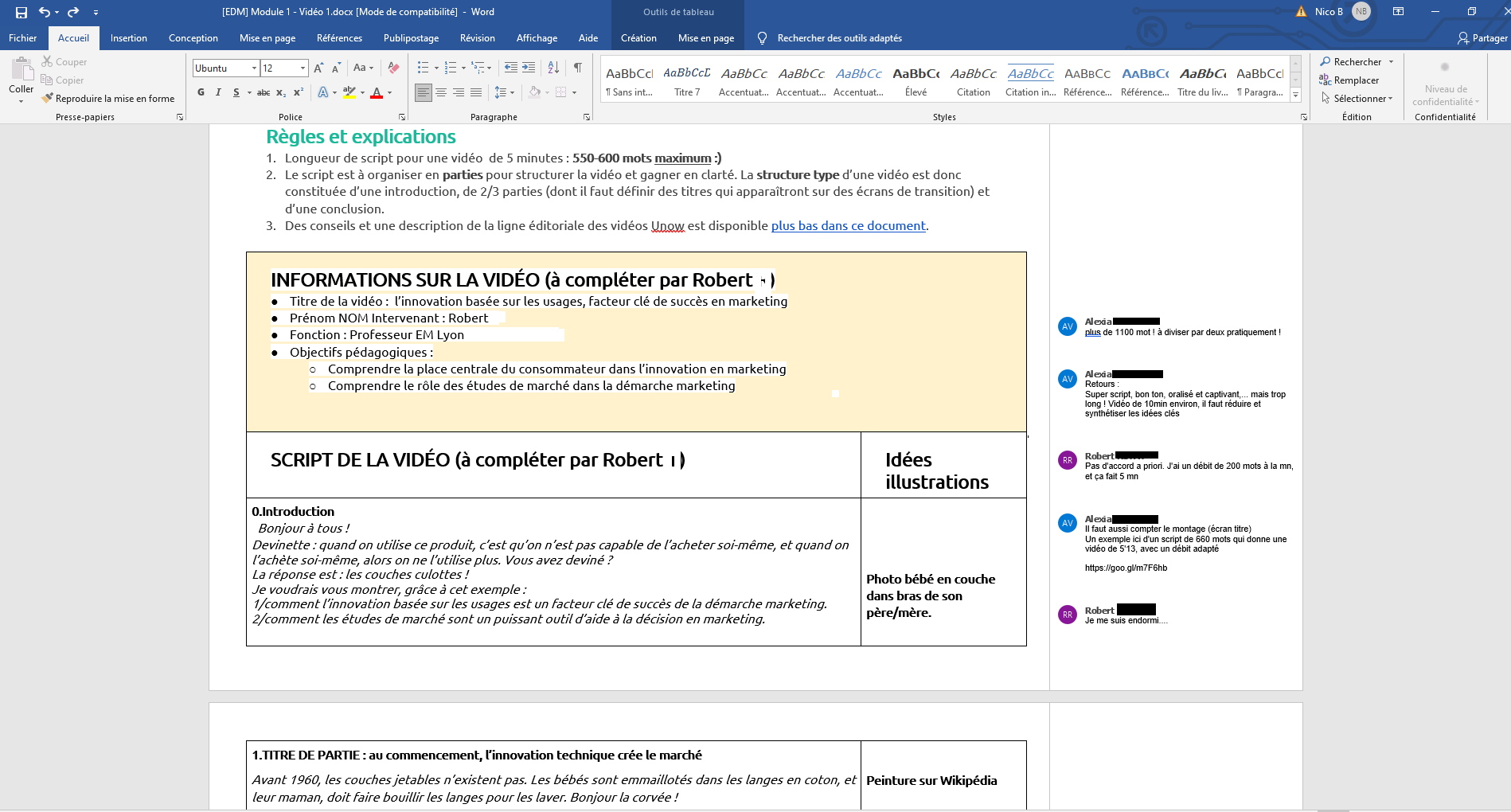The height and width of the screenshot is (812, 1511).
Task: Click the save icon in title bar
Action: click(21, 12)
